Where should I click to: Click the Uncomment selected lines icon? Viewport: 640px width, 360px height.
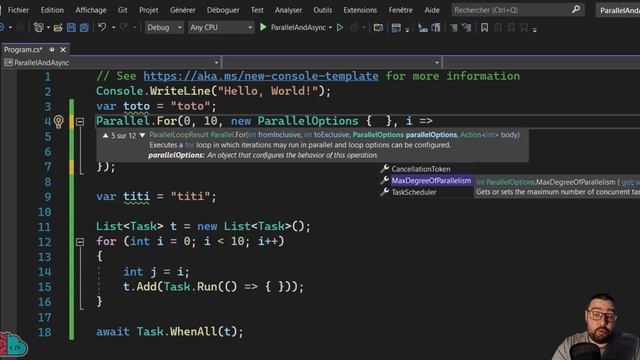pyautogui.click(x=467, y=27)
